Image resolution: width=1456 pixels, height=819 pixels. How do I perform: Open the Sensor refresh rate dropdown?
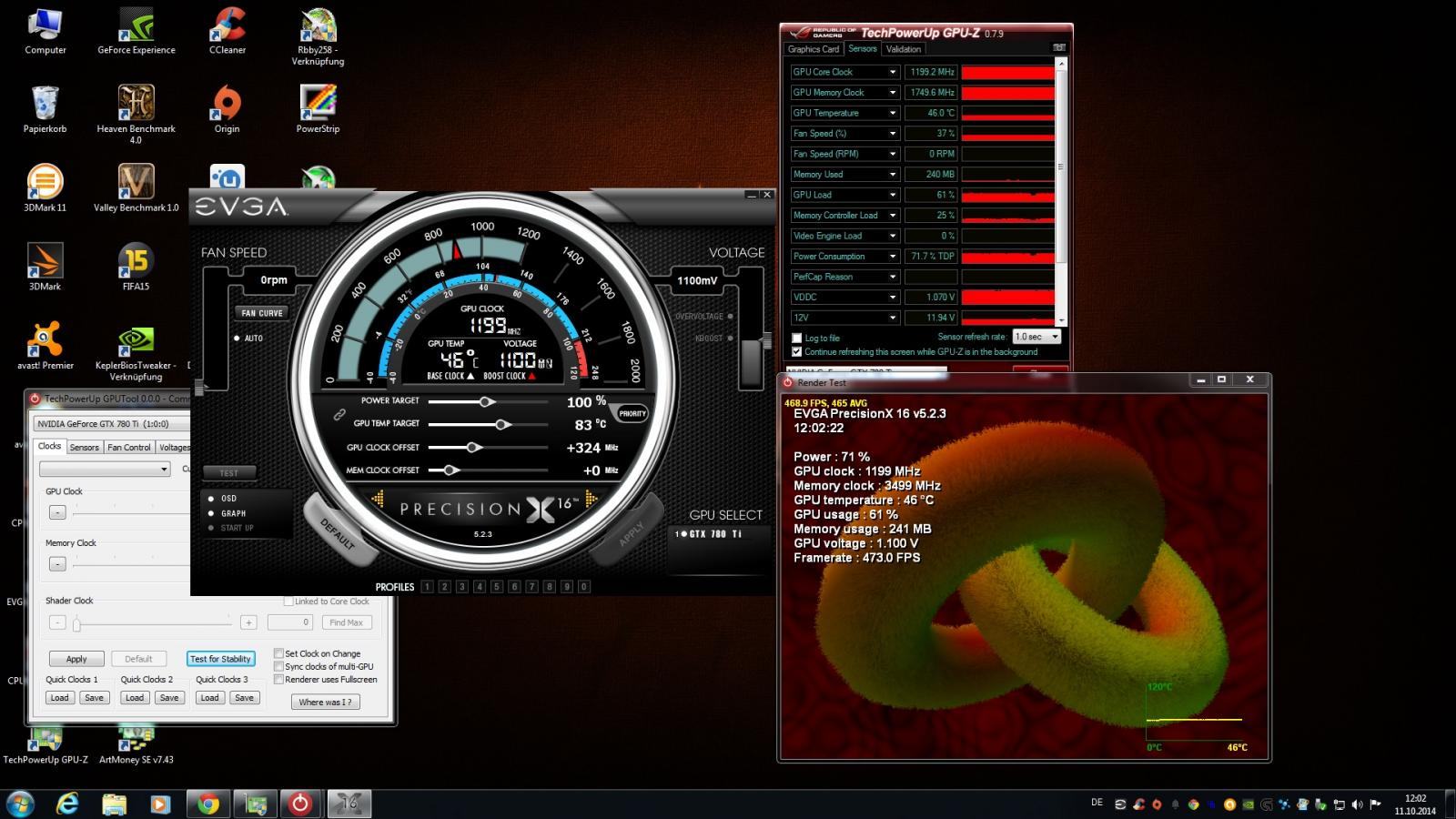tap(1036, 337)
